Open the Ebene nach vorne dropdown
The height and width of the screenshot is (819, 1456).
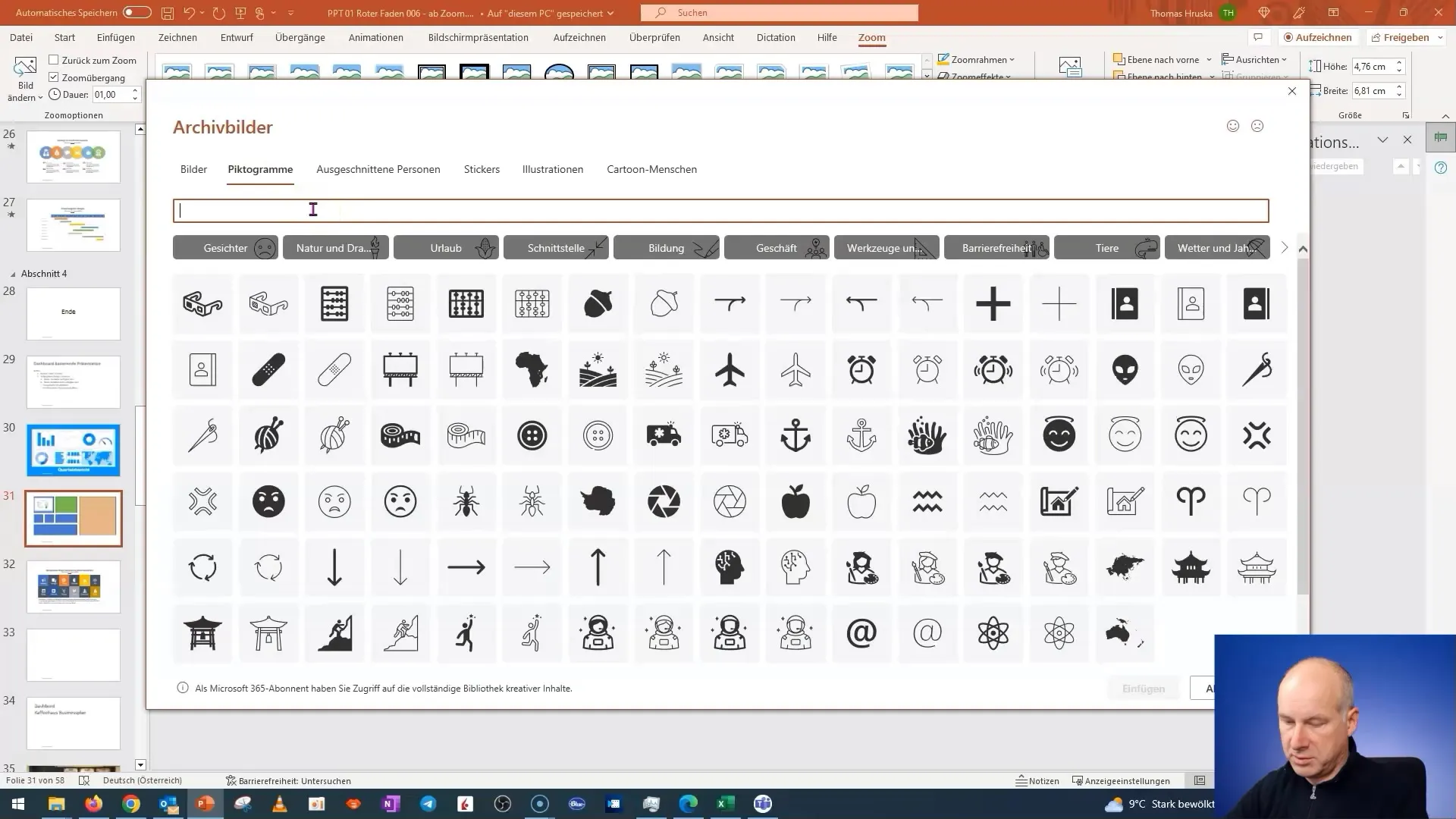pyautogui.click(x=1211, y=59)
